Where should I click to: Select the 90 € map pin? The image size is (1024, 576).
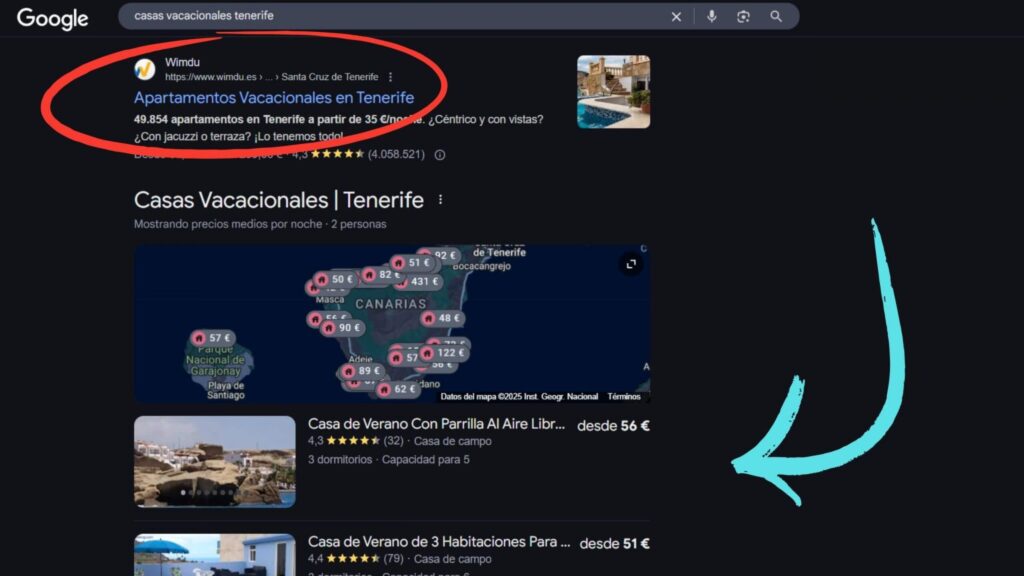(343, 327)
